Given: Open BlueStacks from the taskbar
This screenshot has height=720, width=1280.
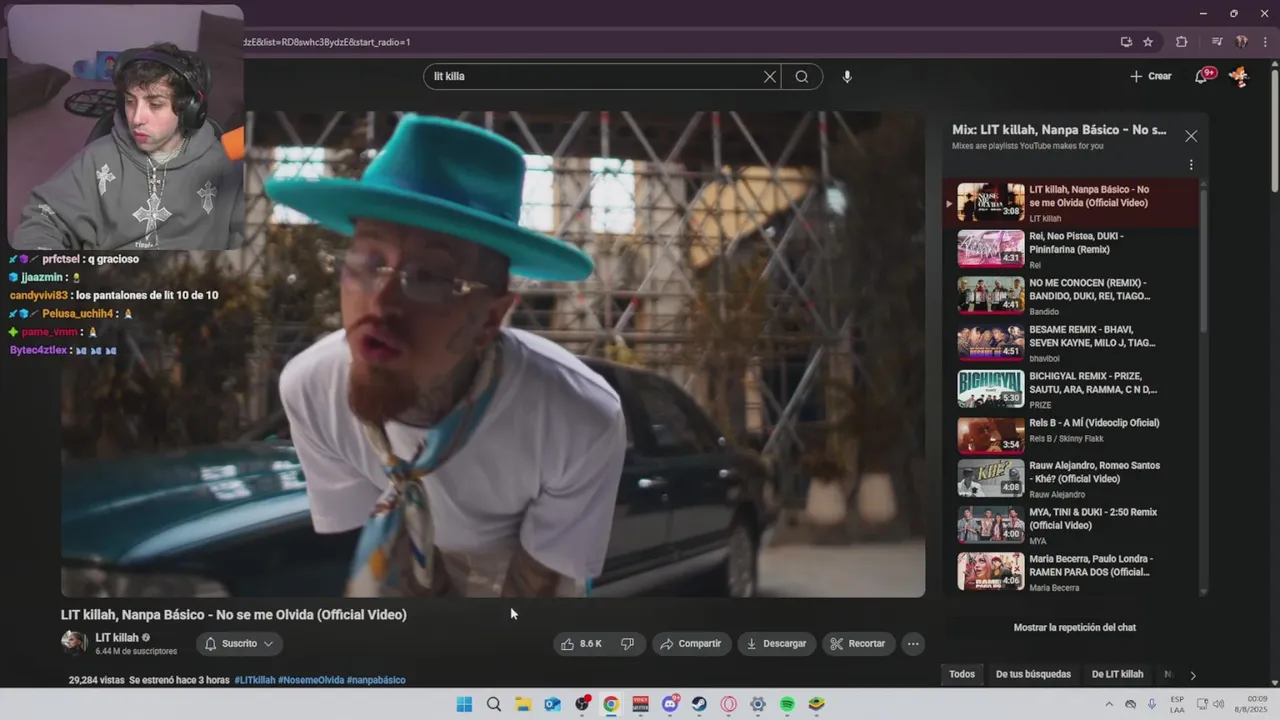Looking at the screenshot, I should click(816, 704).
